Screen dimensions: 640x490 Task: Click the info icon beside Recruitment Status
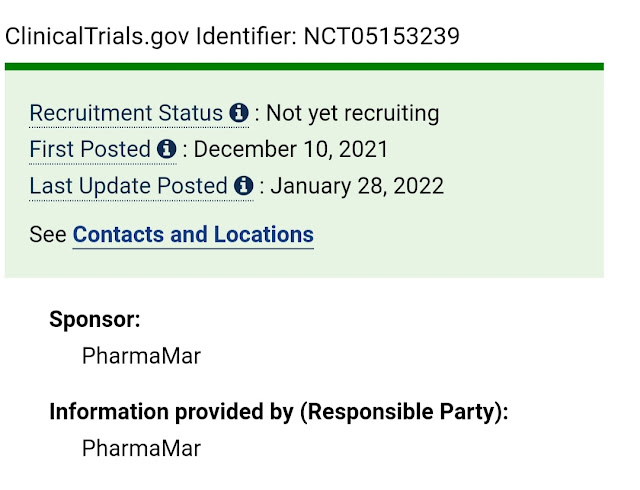click(x=238, y=113)
